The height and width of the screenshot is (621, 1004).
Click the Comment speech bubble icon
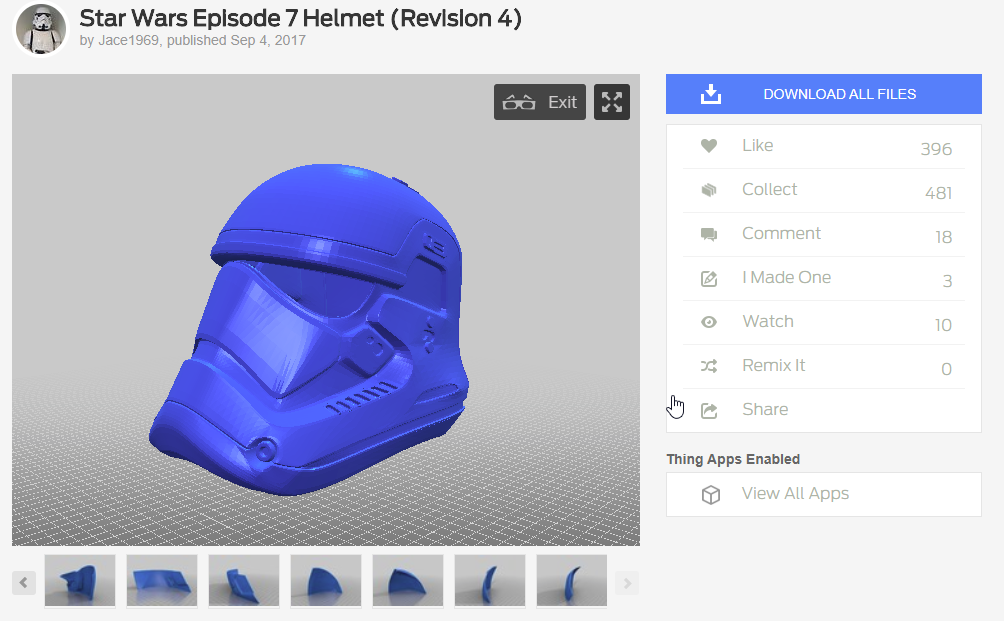point(709,234)
